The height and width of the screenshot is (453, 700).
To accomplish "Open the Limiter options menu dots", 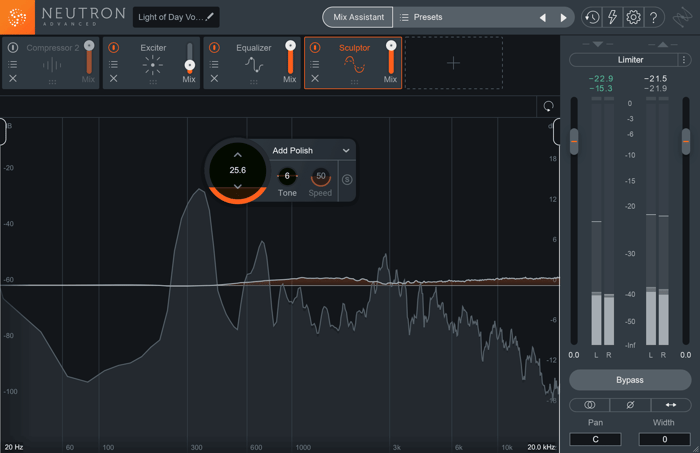I will (x=683, y=59).
